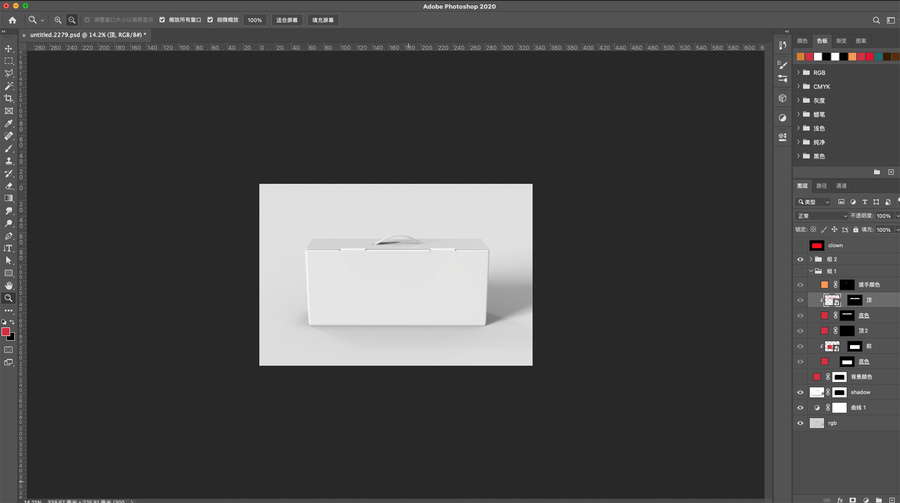
Task: Select the Path Selection tool
Action: (x=9, y=261)
